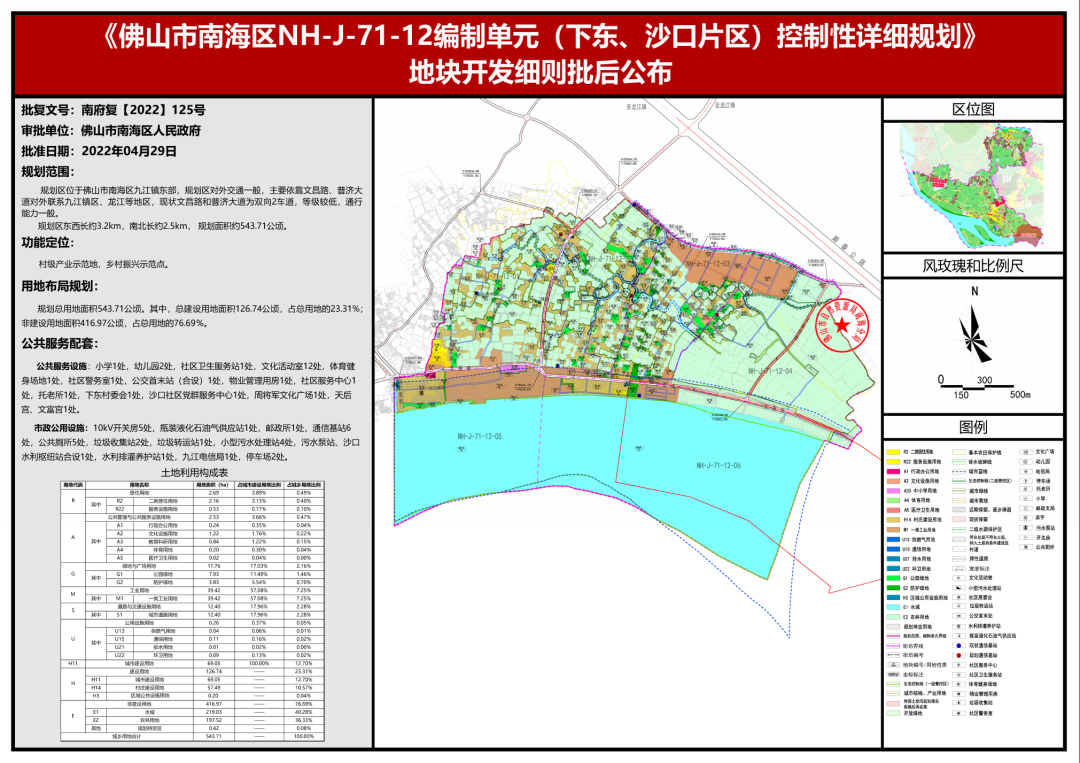This screenshot has width=1080, height=763.
Task: Select the cyan E1 water area swatch
Action: pyautogui.click(x=895, y=605)
